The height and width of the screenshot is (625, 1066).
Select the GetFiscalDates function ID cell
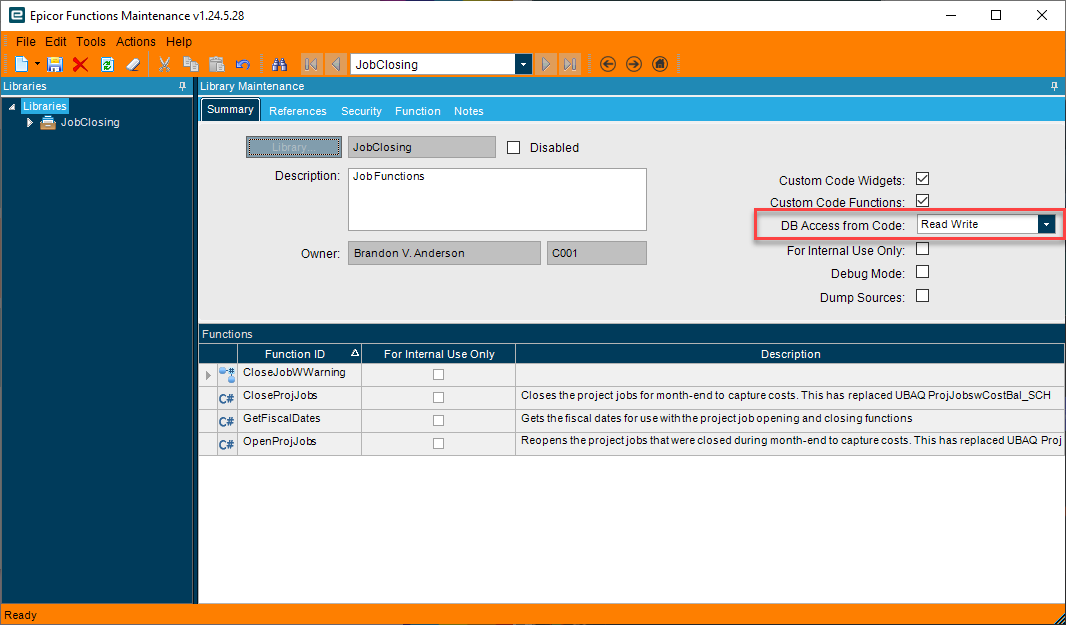coord(299,420)
